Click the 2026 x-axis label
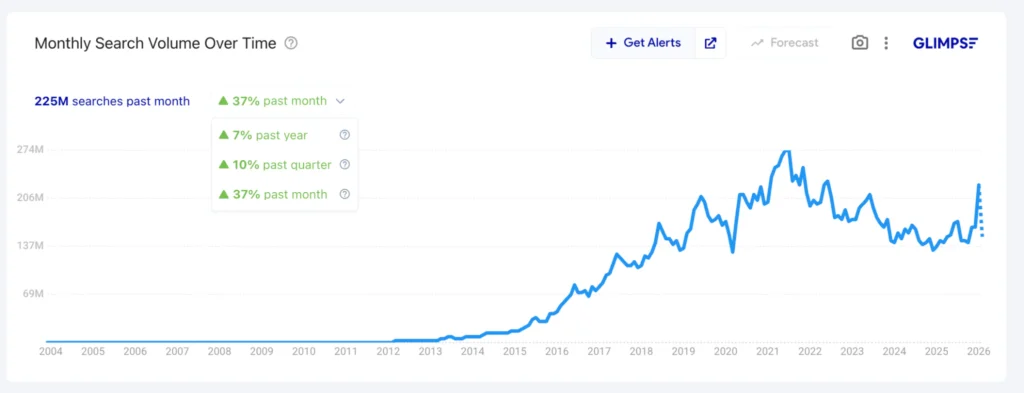Screen dimensions: 1024x393 click(978, 351)
